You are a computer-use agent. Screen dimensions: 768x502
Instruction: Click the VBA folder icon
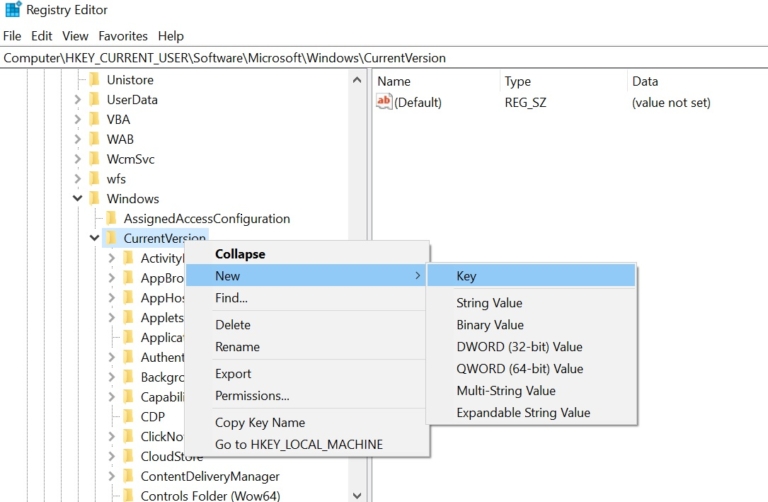[x=95, y=119]
